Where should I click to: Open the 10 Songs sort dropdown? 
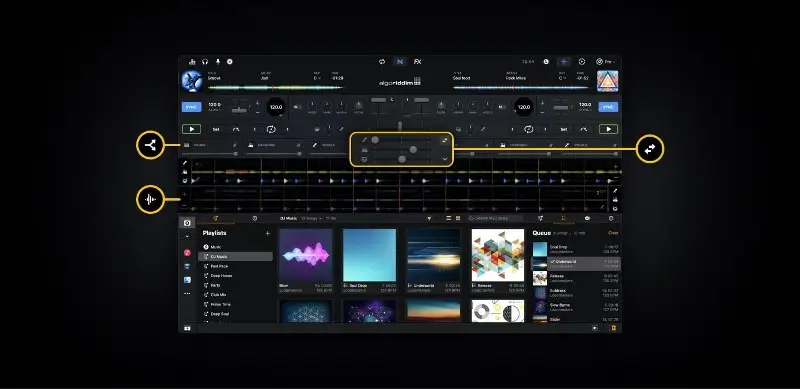[x=310, y=218]
